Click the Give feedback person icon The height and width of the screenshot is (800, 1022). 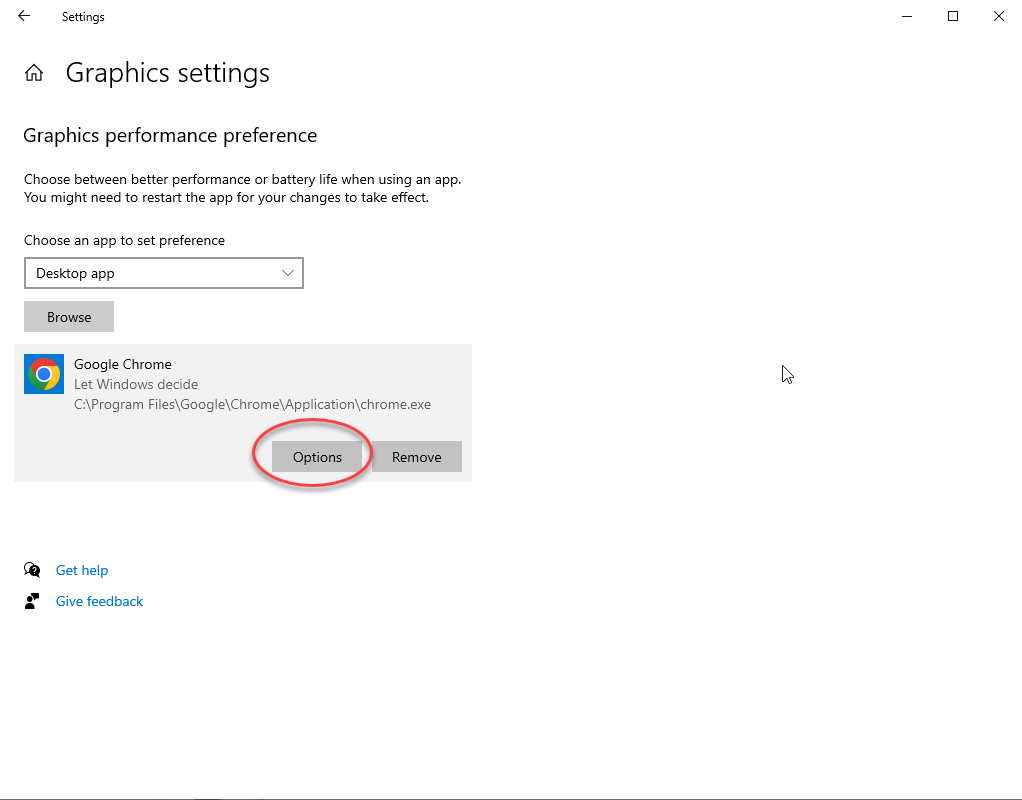tap(32, 601)
